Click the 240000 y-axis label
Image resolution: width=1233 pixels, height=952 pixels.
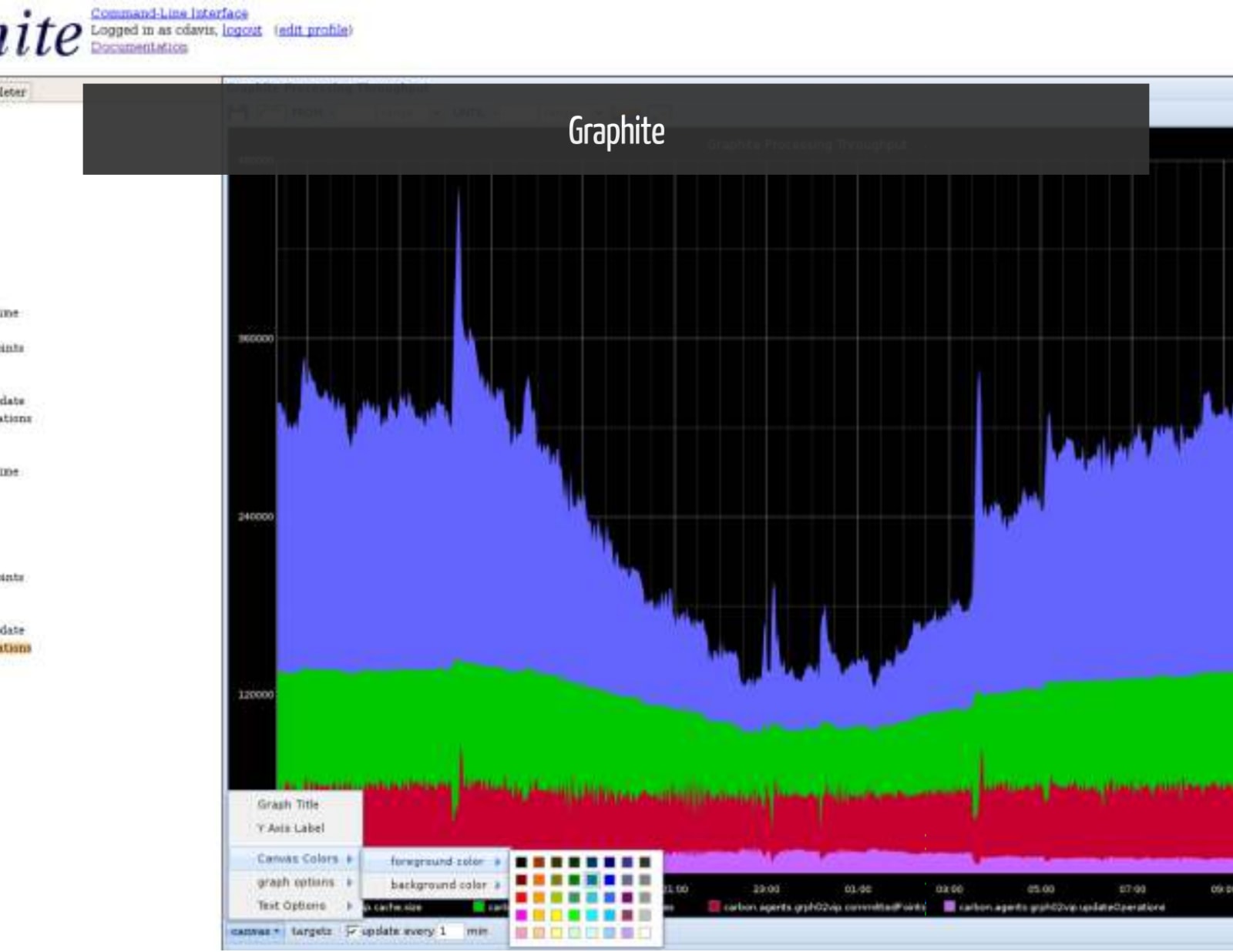[x=256, y=516]
